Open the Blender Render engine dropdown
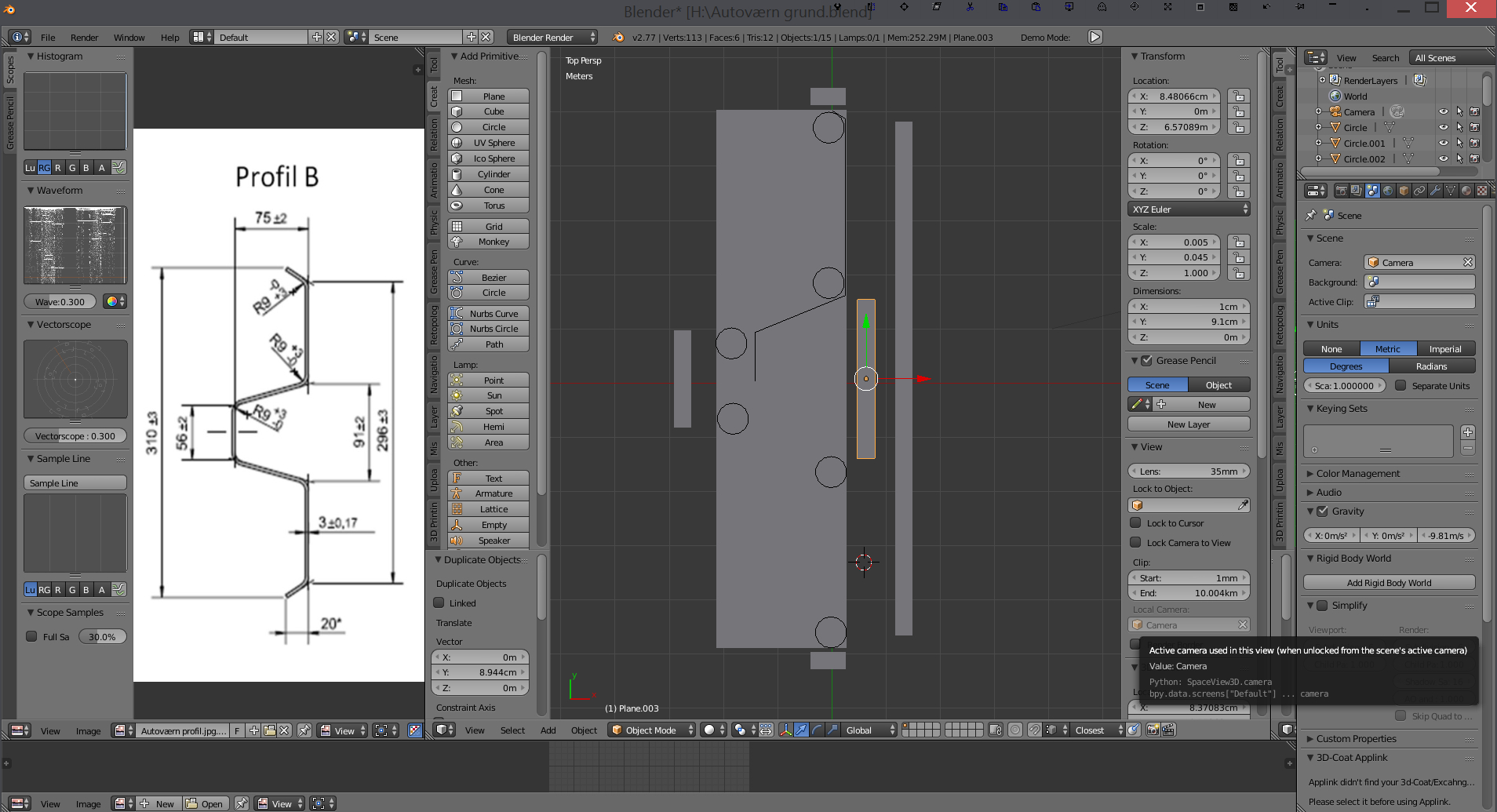Screen dimensions: 1497x812 (x=552, y=37)
